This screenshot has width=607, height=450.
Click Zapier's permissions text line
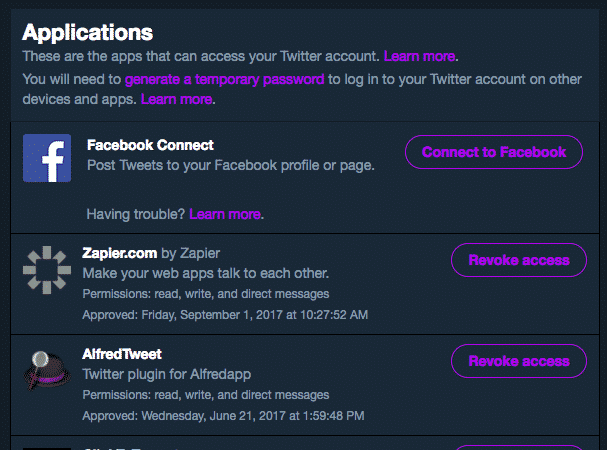(x=206, y=294)
